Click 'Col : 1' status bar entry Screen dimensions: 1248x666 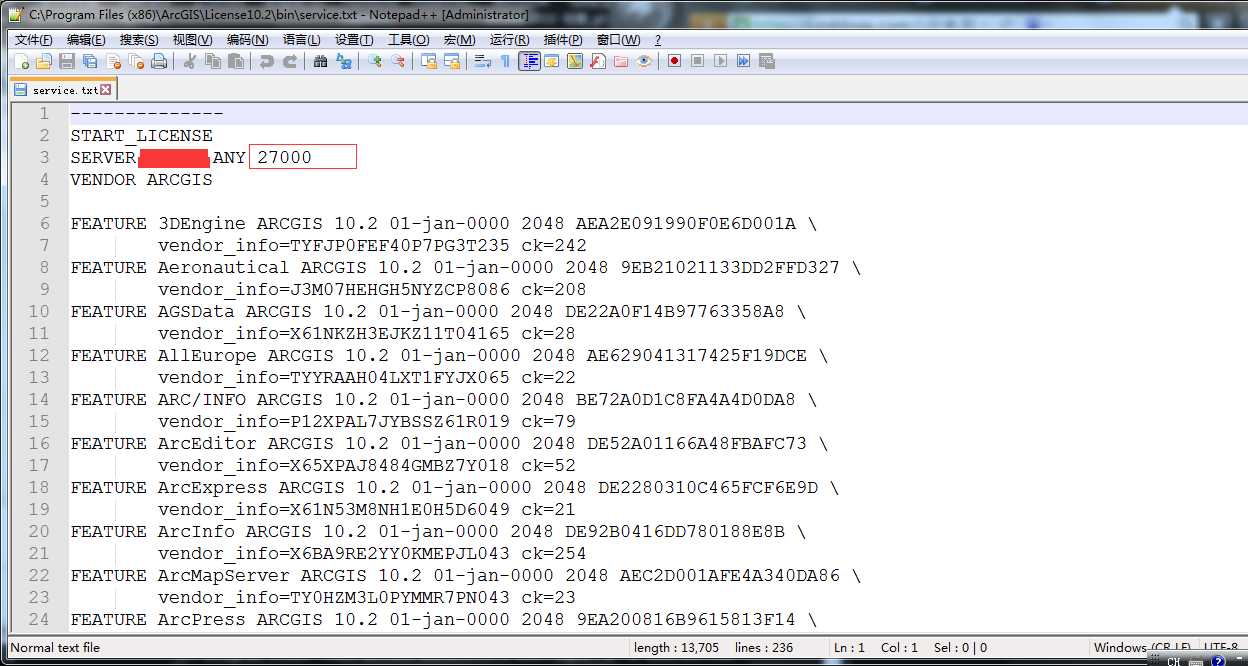(899, 647)
